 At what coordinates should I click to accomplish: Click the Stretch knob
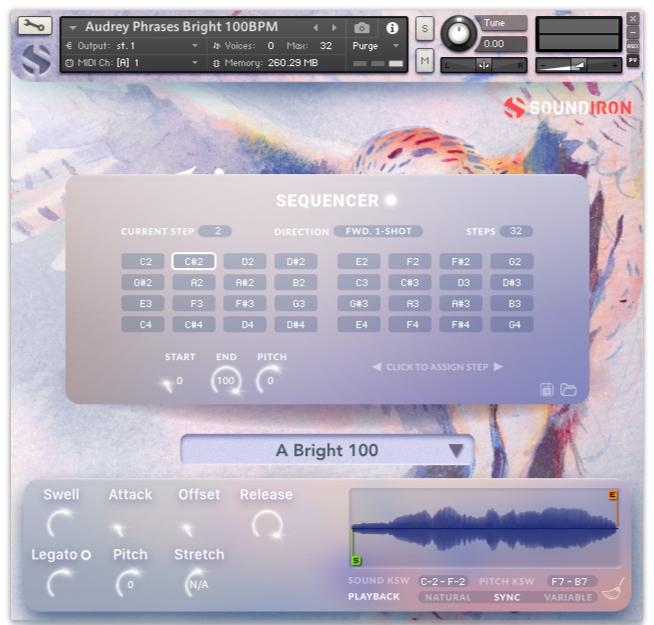(198, 584)
